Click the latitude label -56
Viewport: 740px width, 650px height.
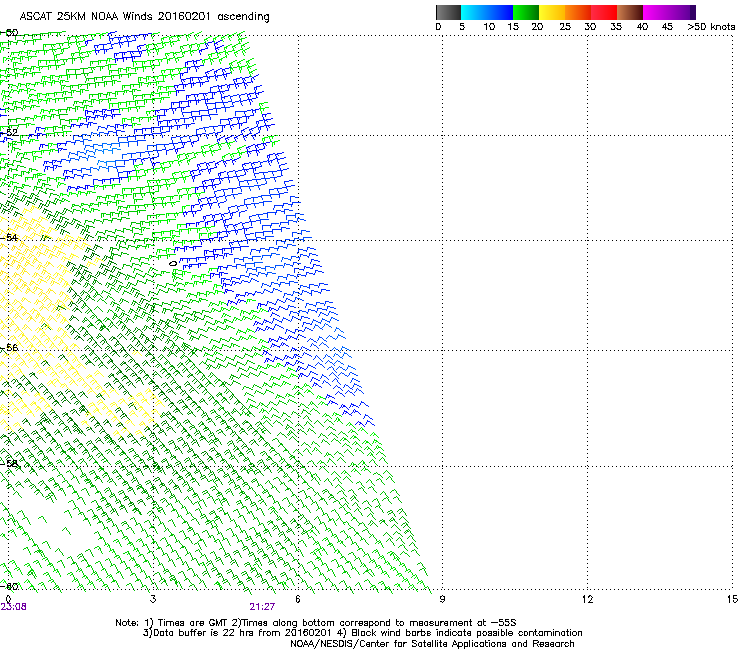[x=9, y=347]
